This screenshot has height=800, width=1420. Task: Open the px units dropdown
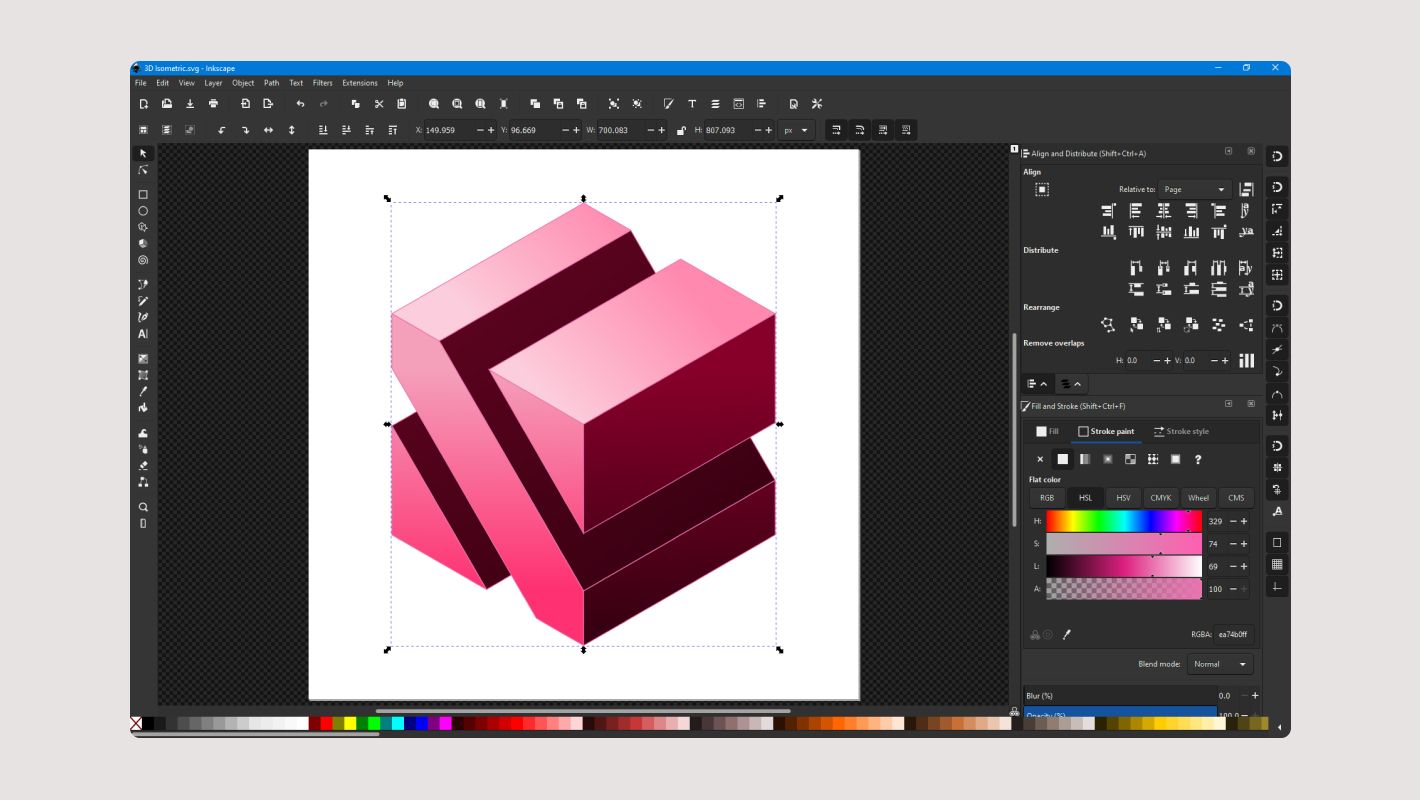coord(797,130)
